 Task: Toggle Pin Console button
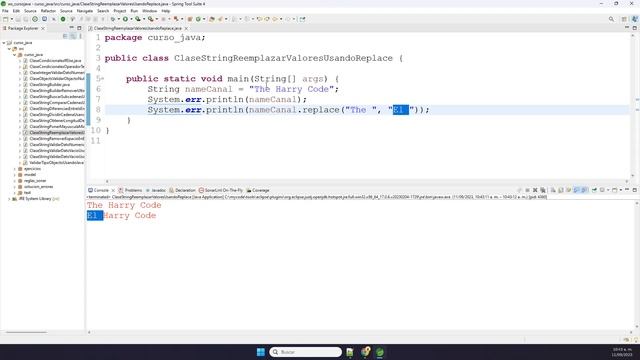click(594, 190)
